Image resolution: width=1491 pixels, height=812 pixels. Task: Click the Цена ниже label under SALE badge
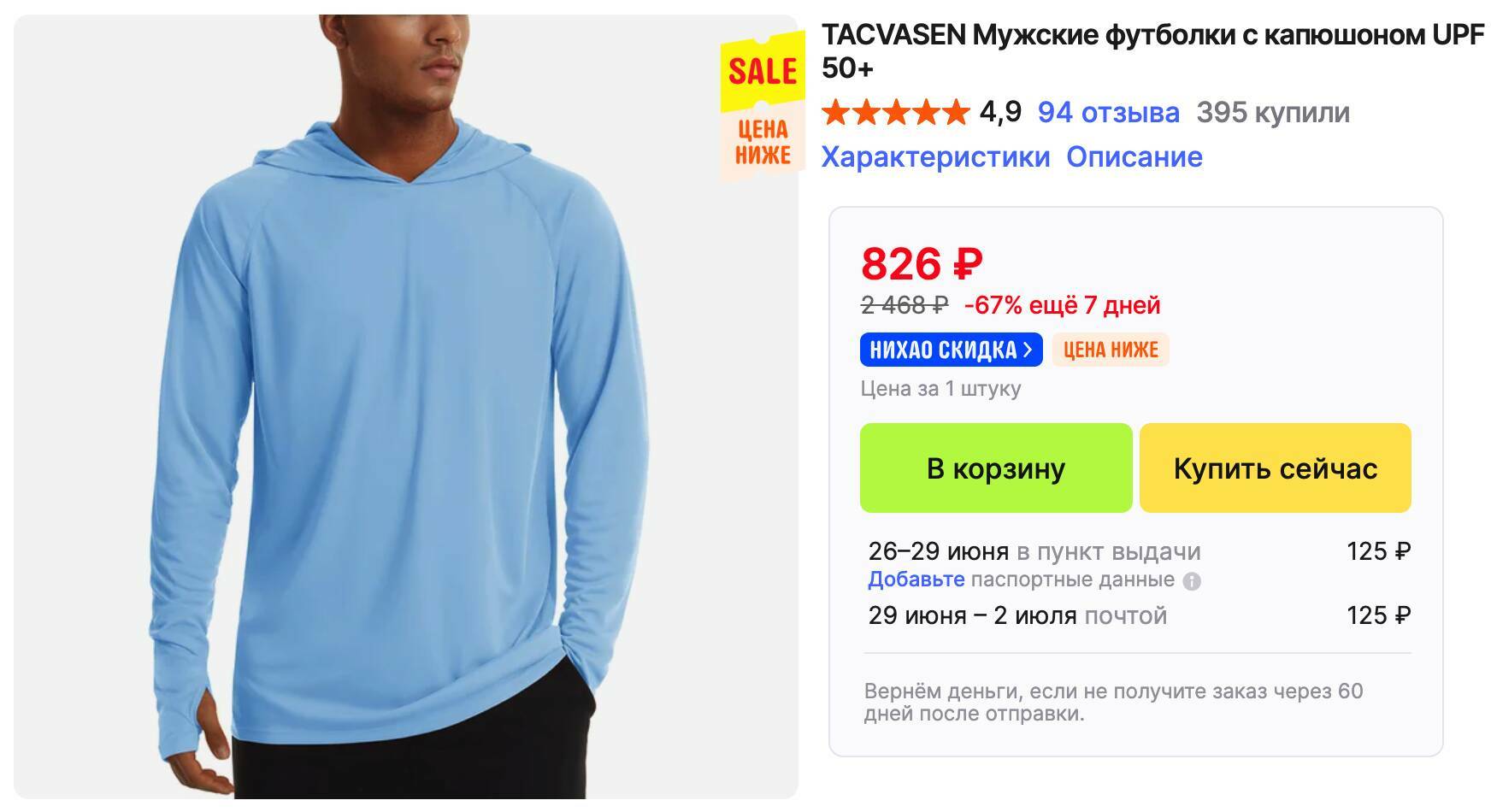point(763,143)
